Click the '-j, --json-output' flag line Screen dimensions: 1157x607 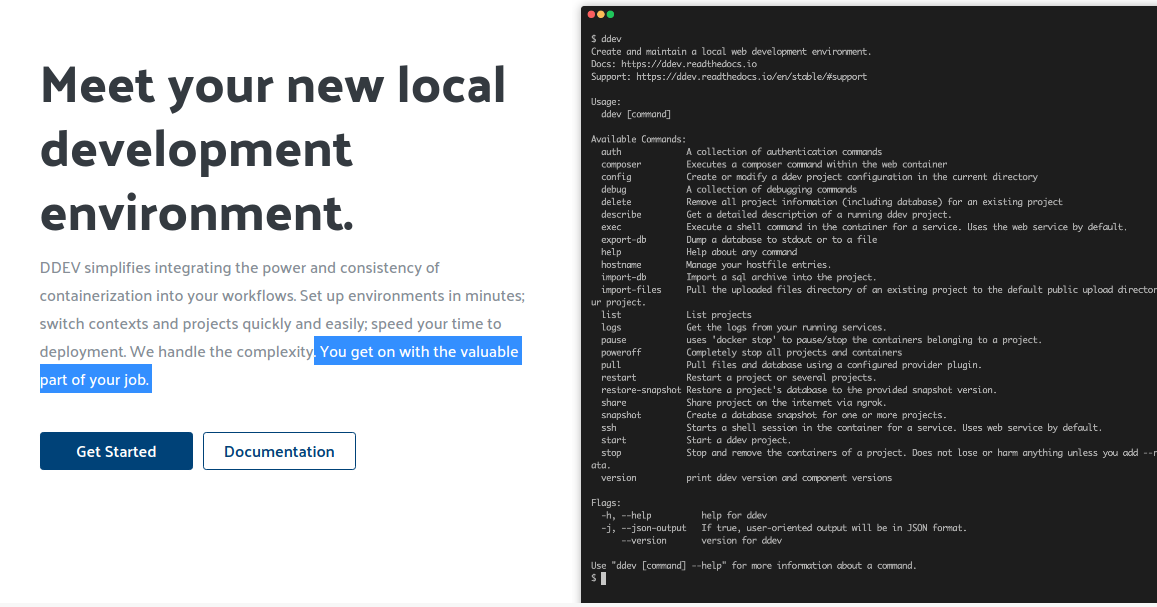(784, 527)
